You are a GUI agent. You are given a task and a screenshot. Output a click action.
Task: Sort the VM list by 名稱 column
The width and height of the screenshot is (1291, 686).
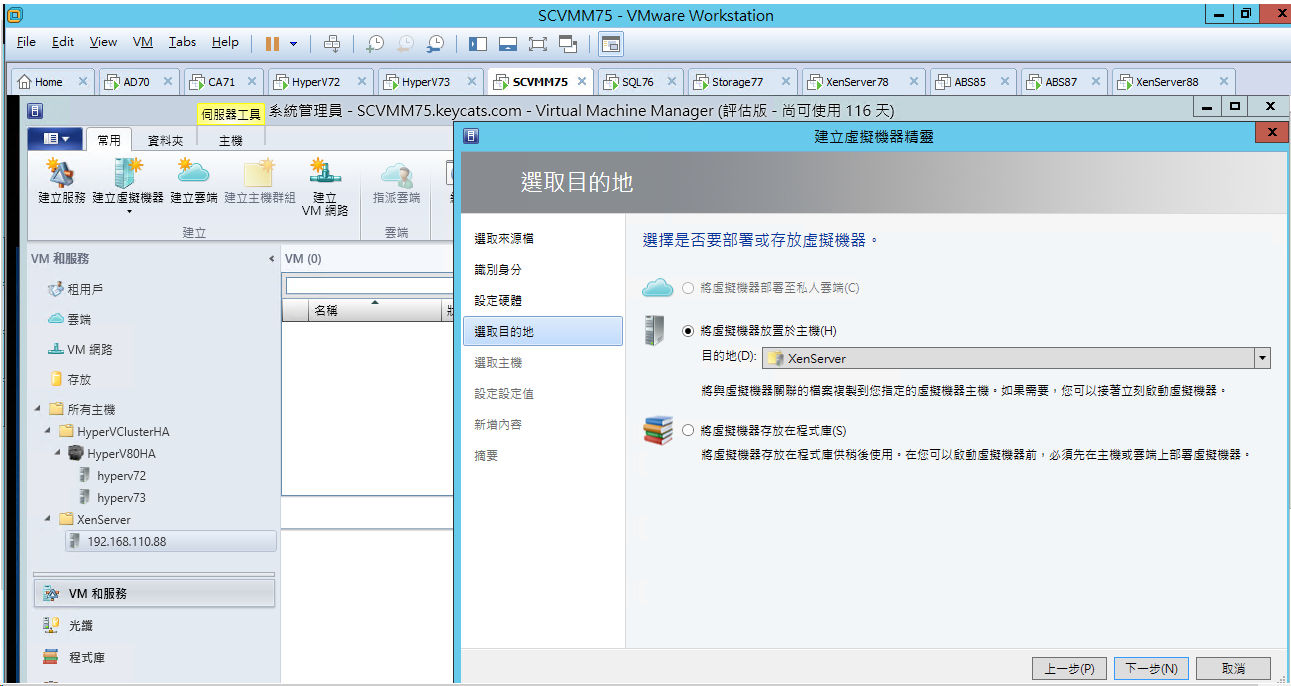point(374,311)
